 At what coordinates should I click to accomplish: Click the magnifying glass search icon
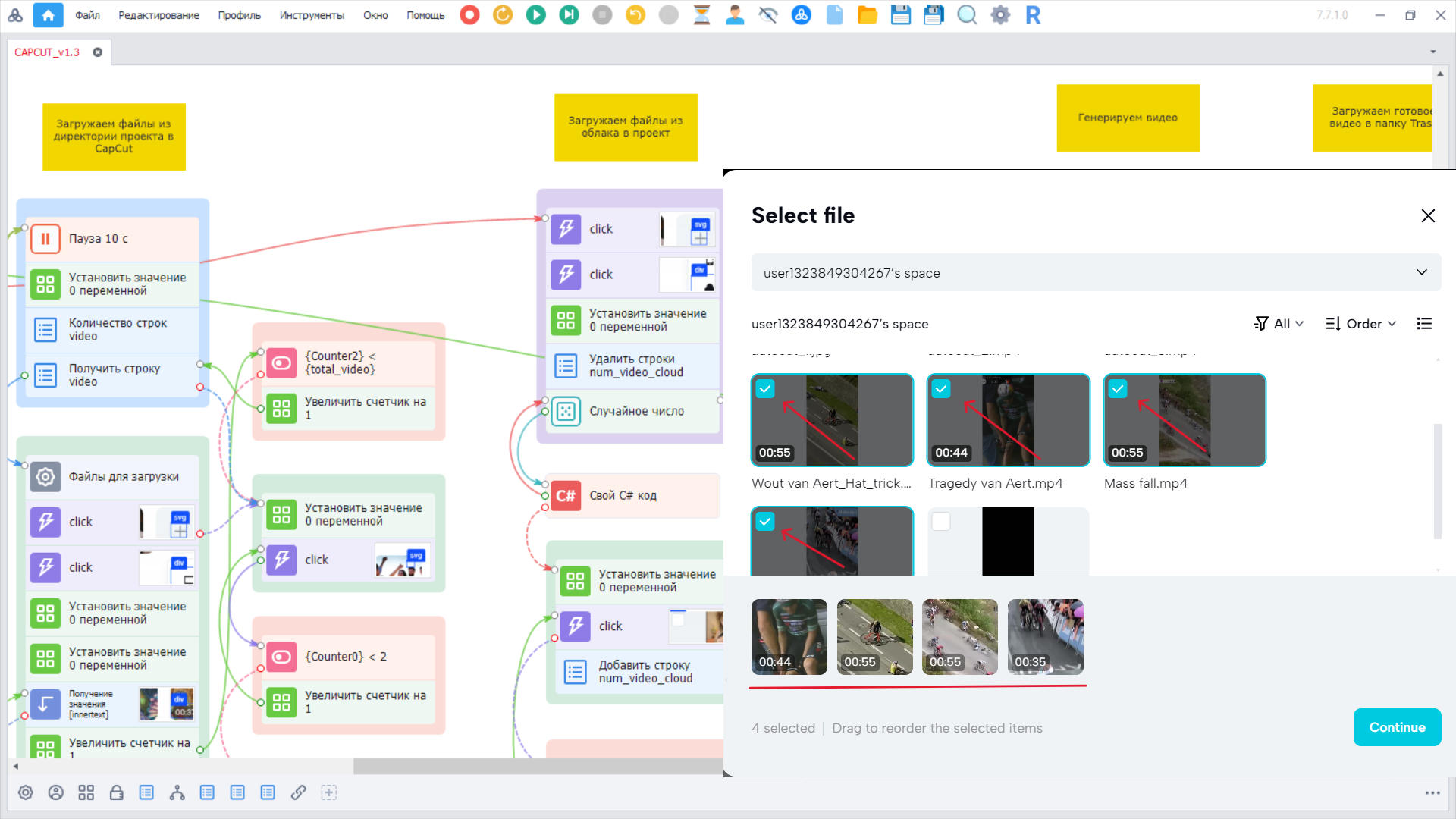(967, 14)
